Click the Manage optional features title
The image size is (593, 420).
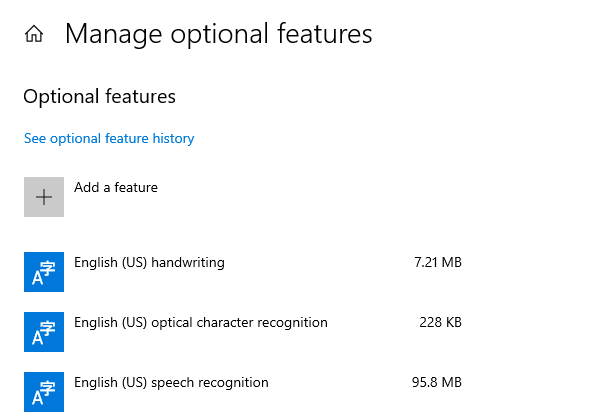point(219,34)
